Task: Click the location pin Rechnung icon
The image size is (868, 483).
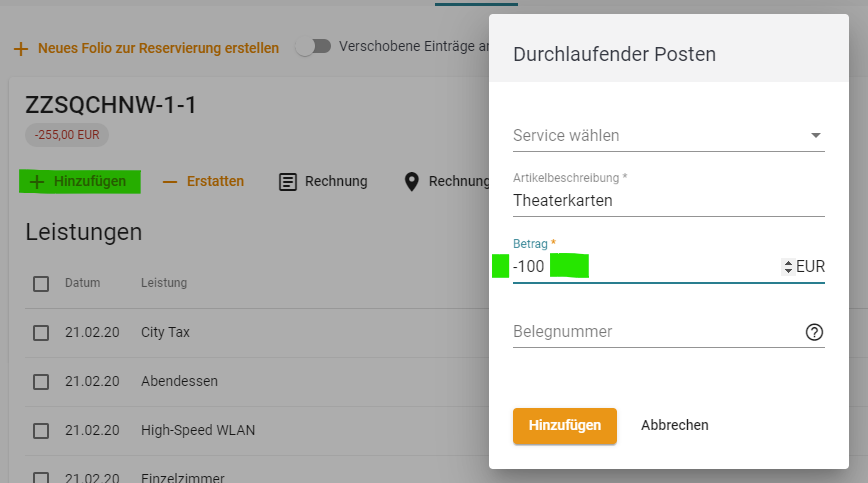Action: pos(411,181)
